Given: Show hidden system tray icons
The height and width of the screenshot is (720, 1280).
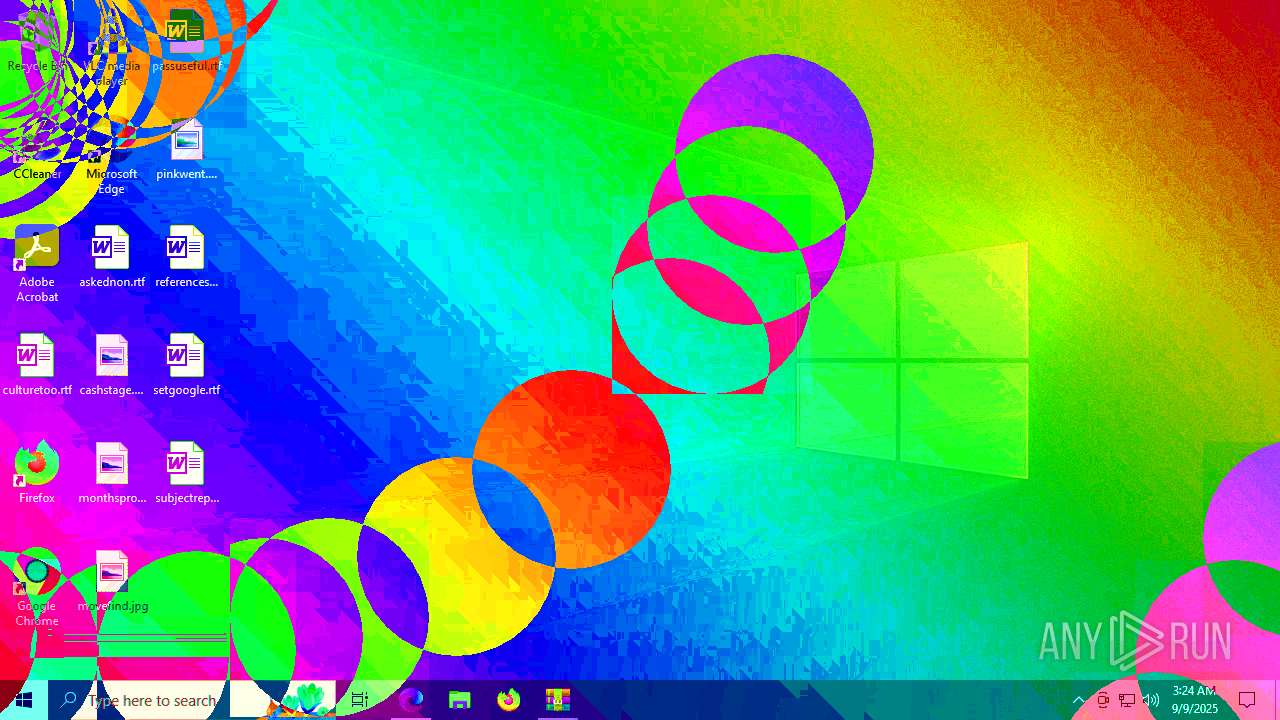Looking at the screenshot, I should coord(1078,700).
